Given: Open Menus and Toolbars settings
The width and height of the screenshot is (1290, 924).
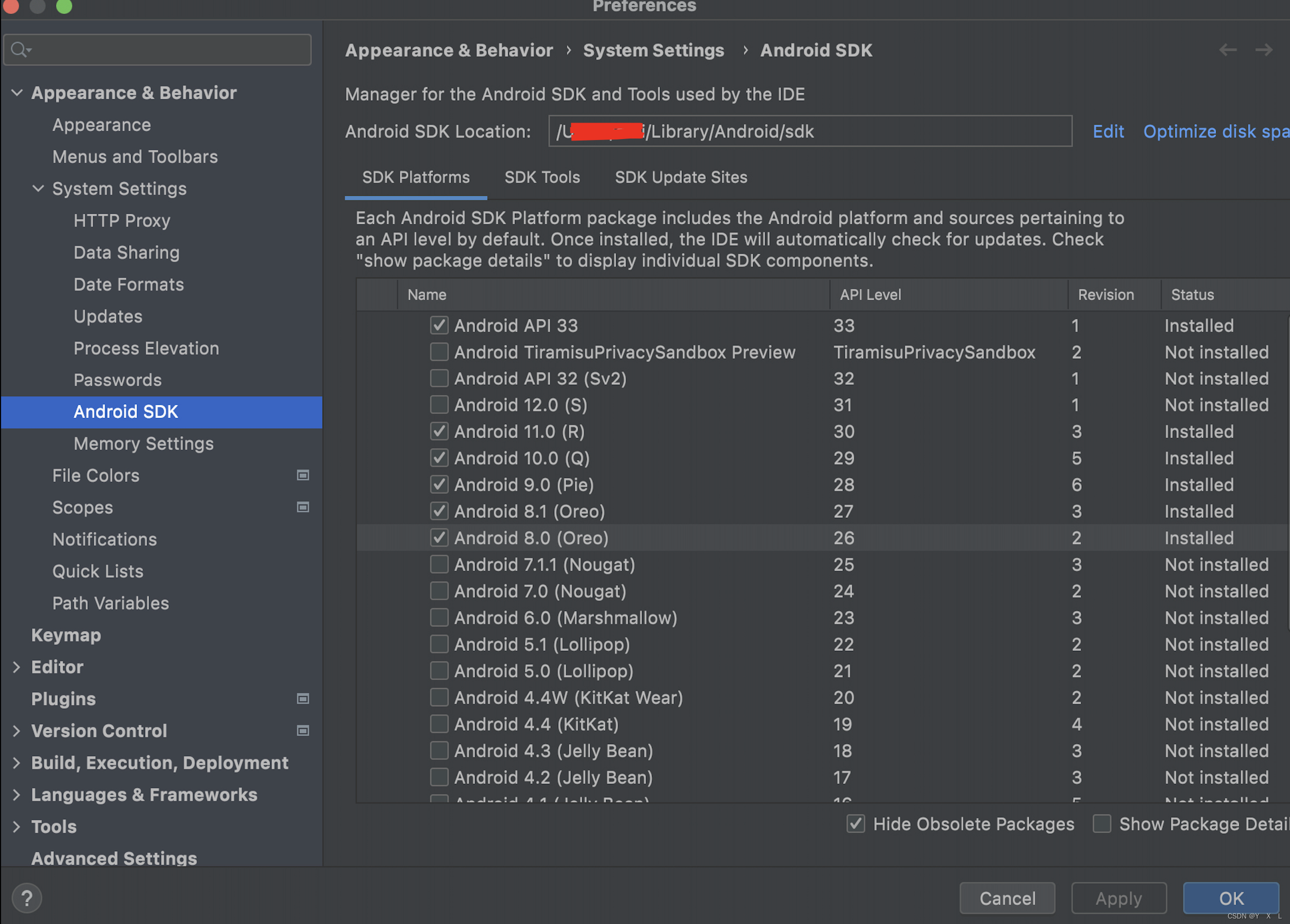Looking at the screenshot, I should [x=136, y=156].
